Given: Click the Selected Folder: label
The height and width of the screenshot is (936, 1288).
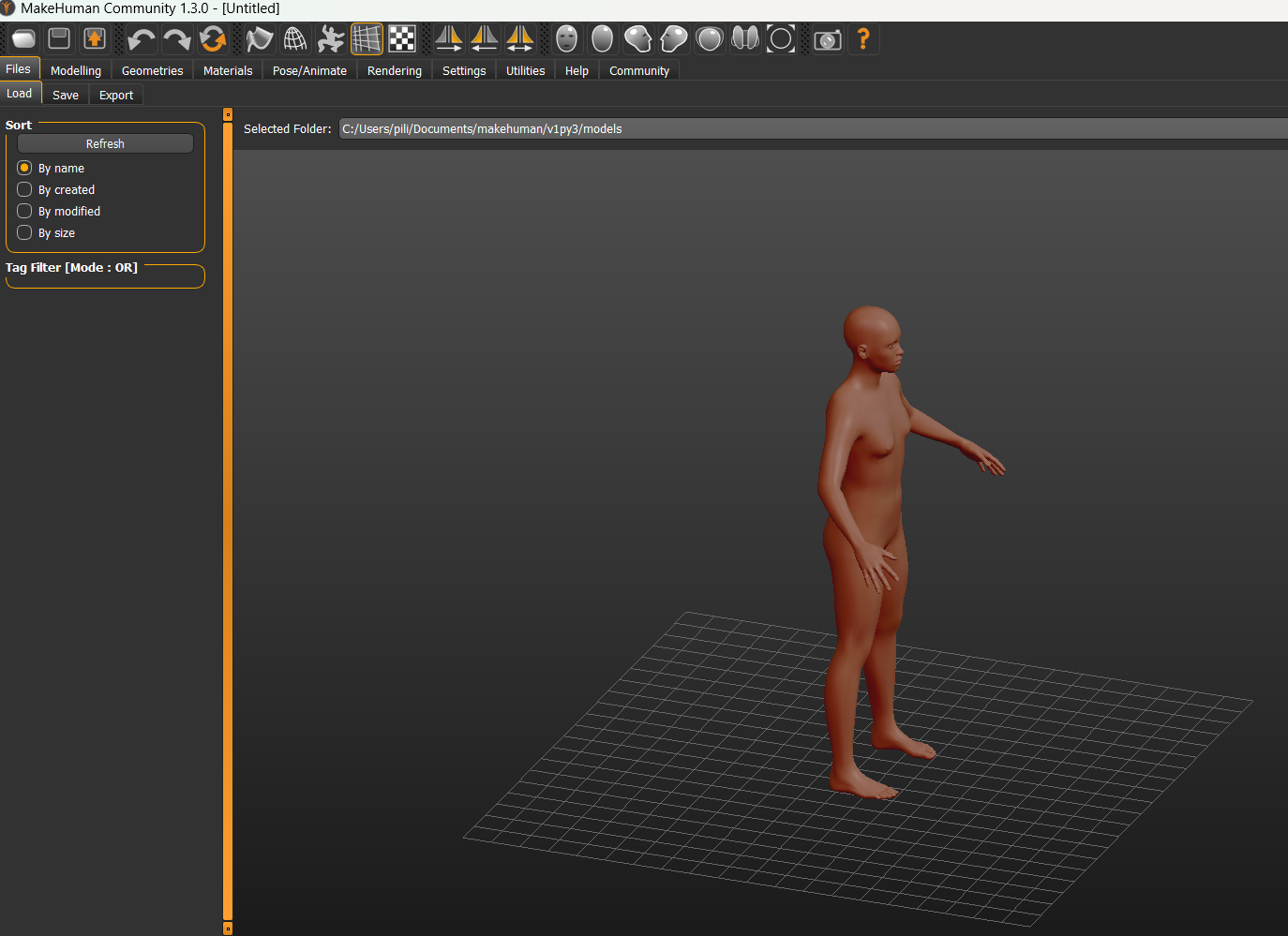Looking at the screenshot, I should point(287,129).
